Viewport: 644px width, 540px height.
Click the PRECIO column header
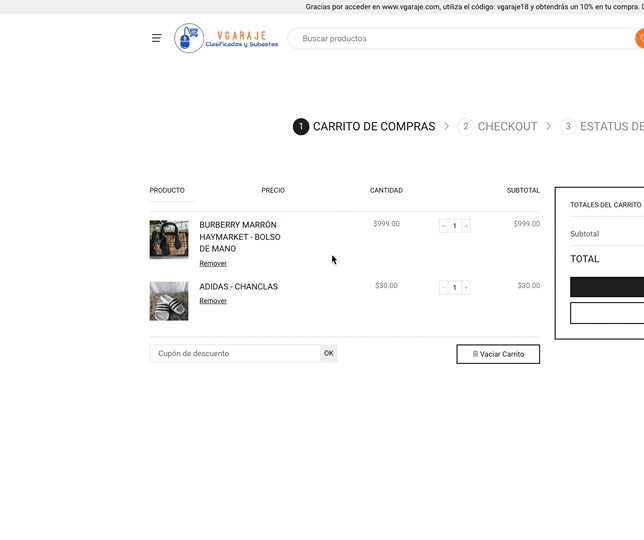(273, 191)
